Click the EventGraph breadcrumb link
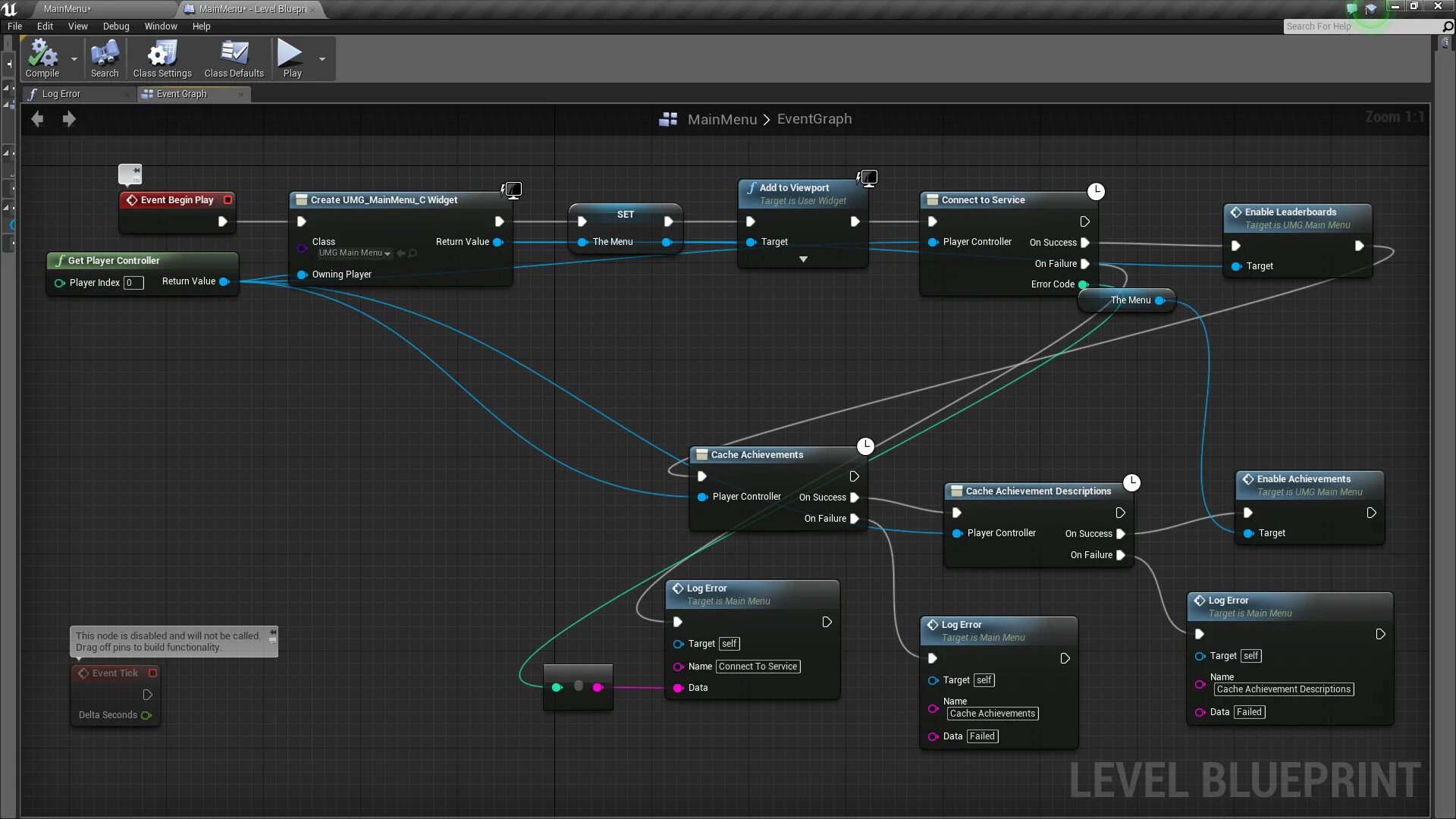 coord(814,119)
